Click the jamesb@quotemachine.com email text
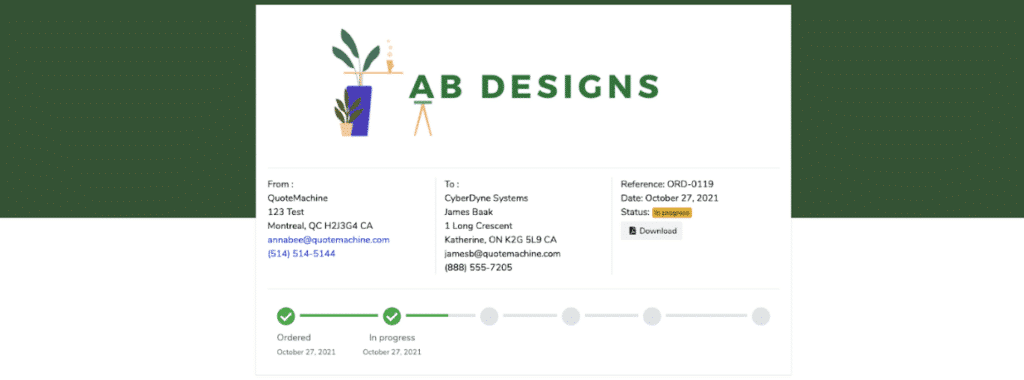 (x=502, y=253)
